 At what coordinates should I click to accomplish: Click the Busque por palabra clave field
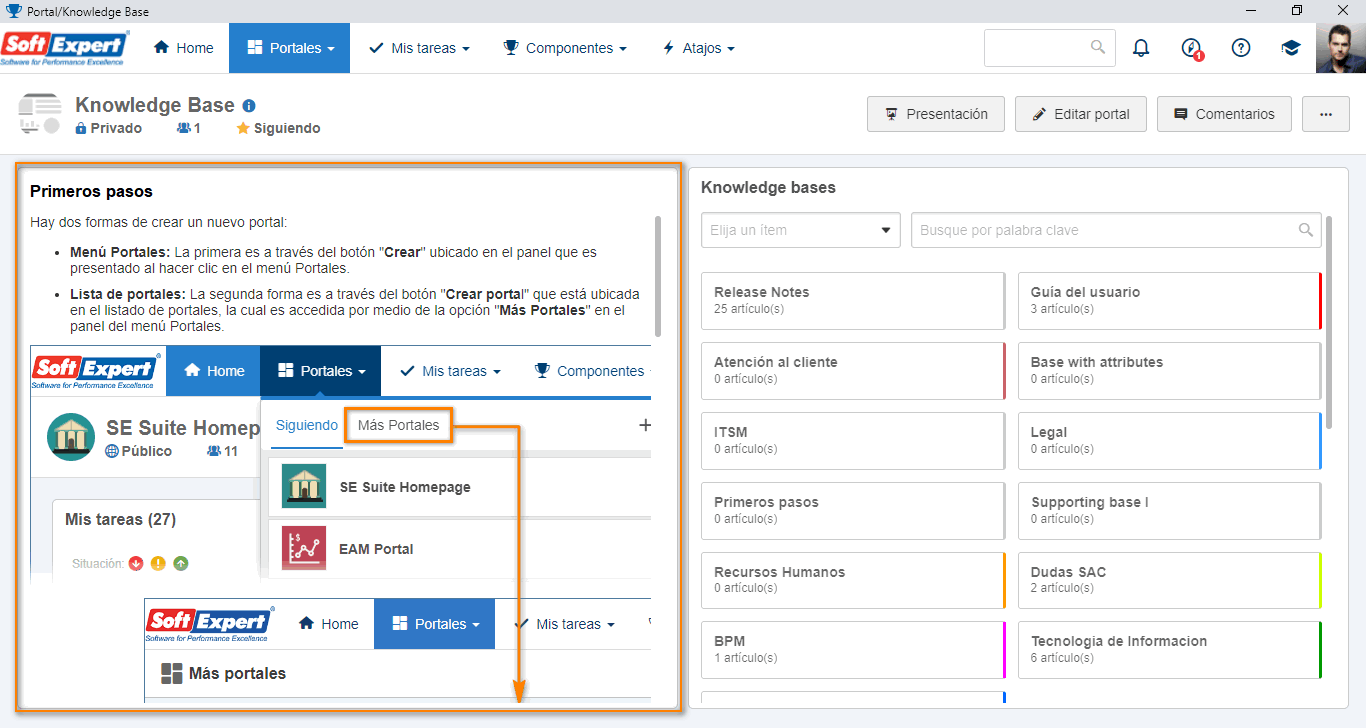point(1116,230)
